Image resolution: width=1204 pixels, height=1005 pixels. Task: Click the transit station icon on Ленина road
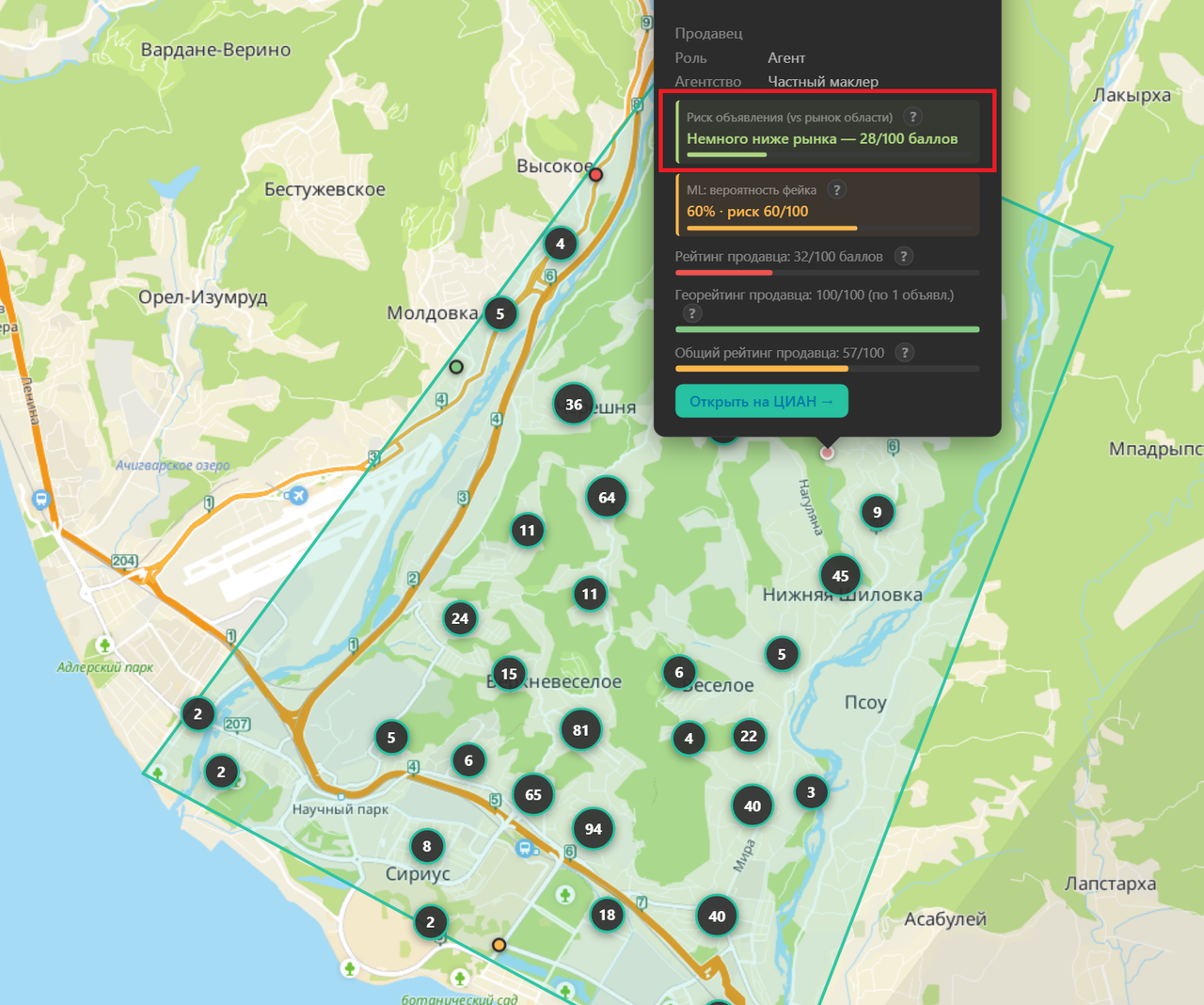(40, 499)
